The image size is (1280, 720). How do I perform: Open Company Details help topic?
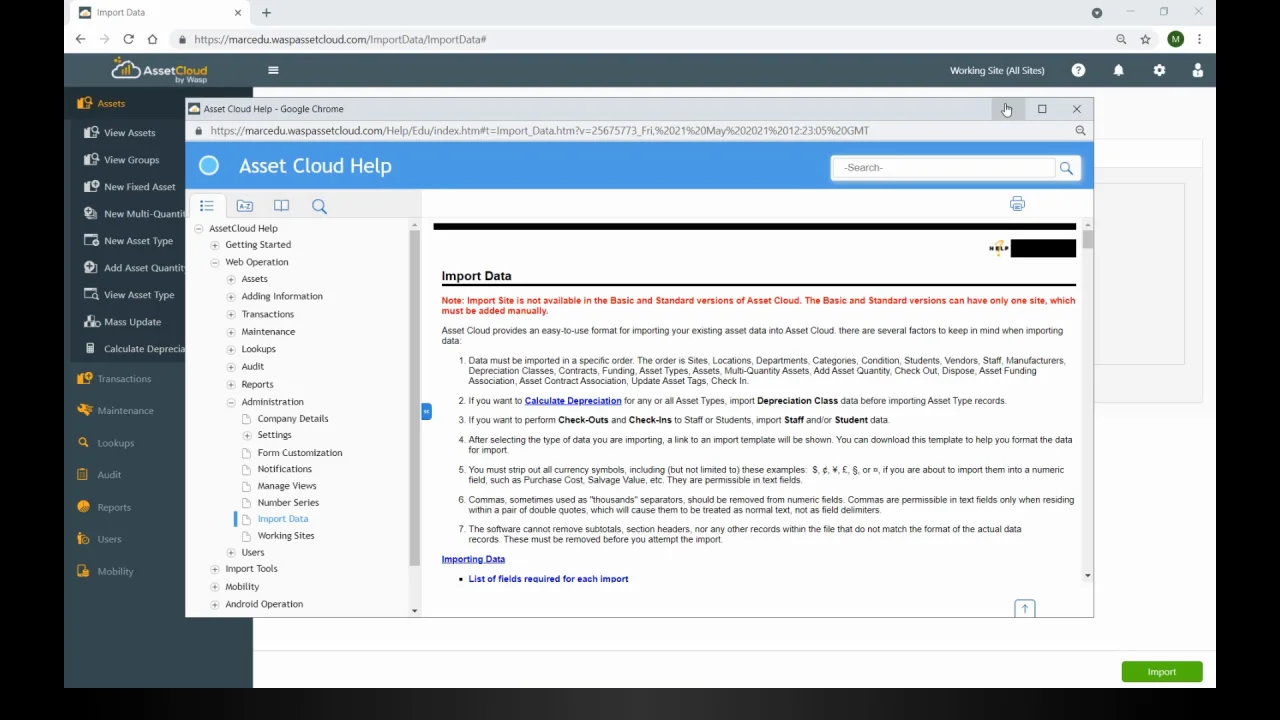point(292,418)
